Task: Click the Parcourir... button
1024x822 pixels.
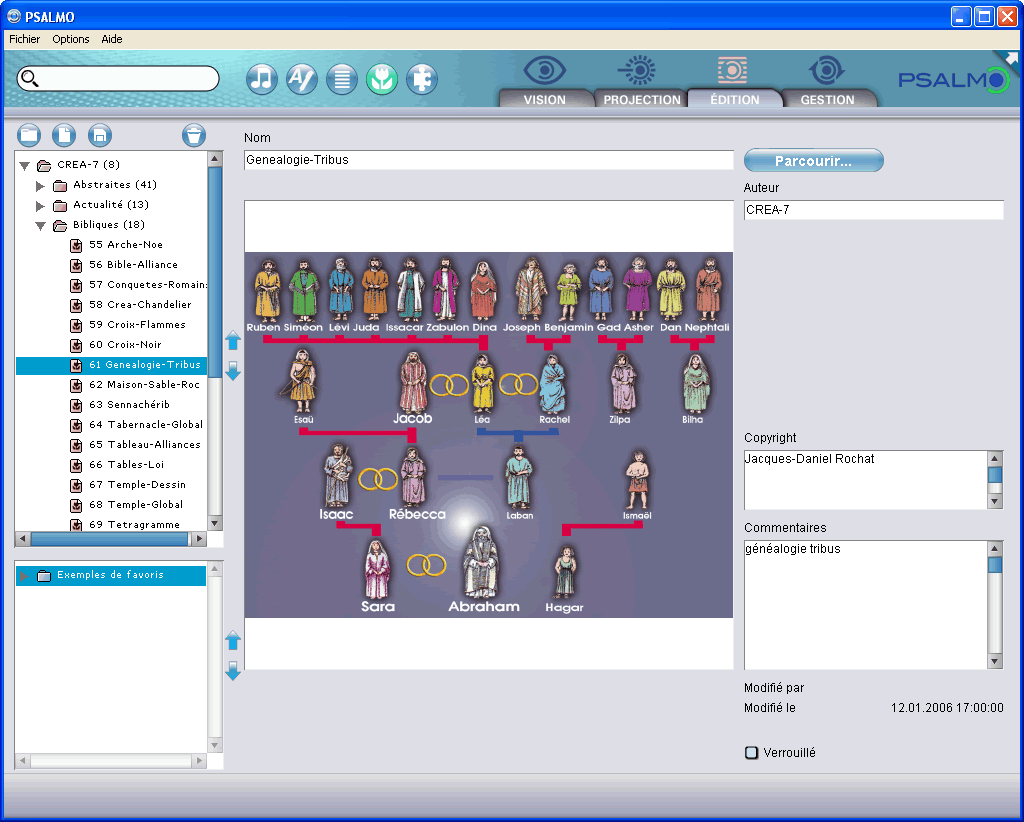Action: [814, 161]
